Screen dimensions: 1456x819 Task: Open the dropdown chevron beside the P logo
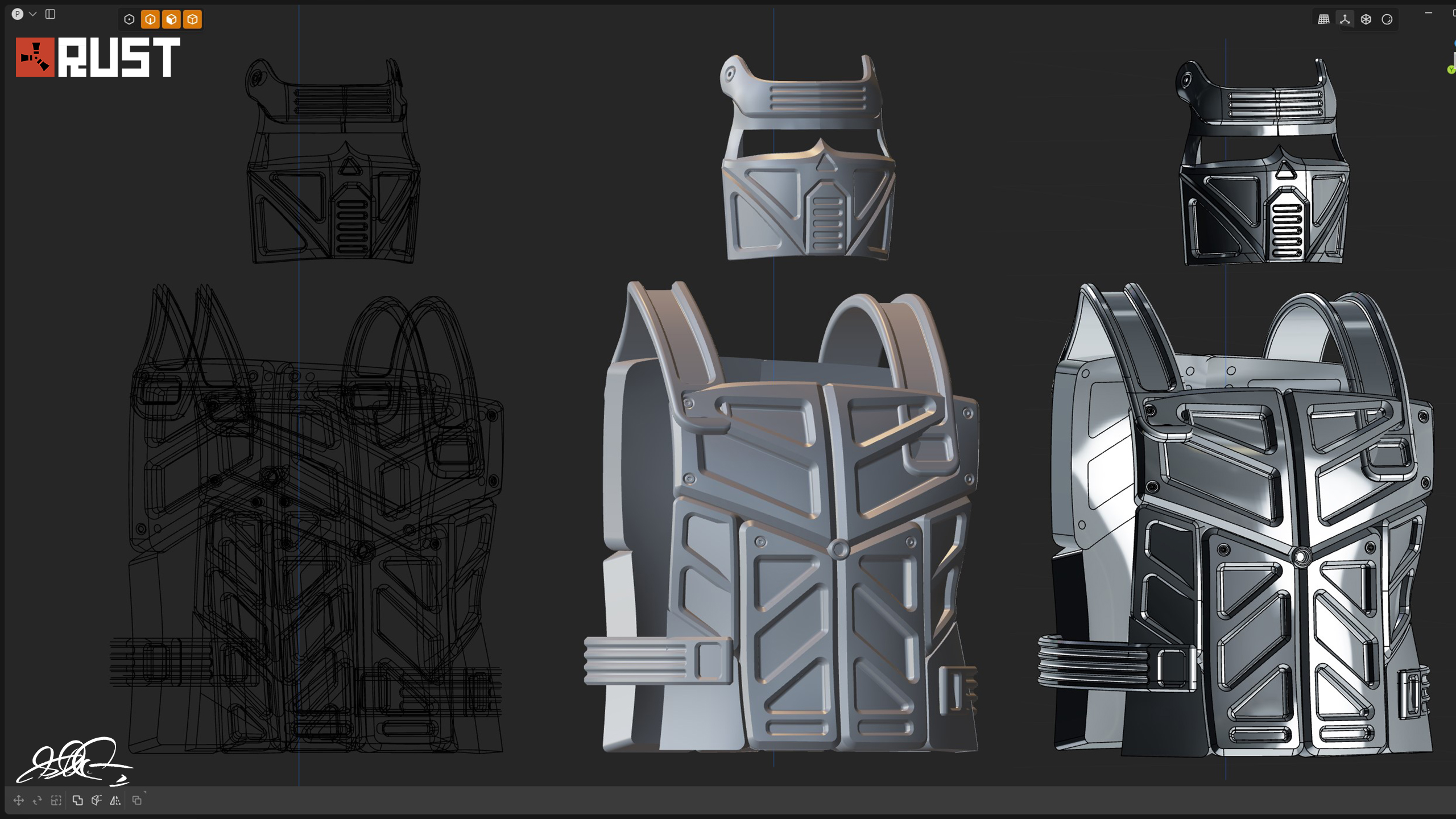click(33, 14)
